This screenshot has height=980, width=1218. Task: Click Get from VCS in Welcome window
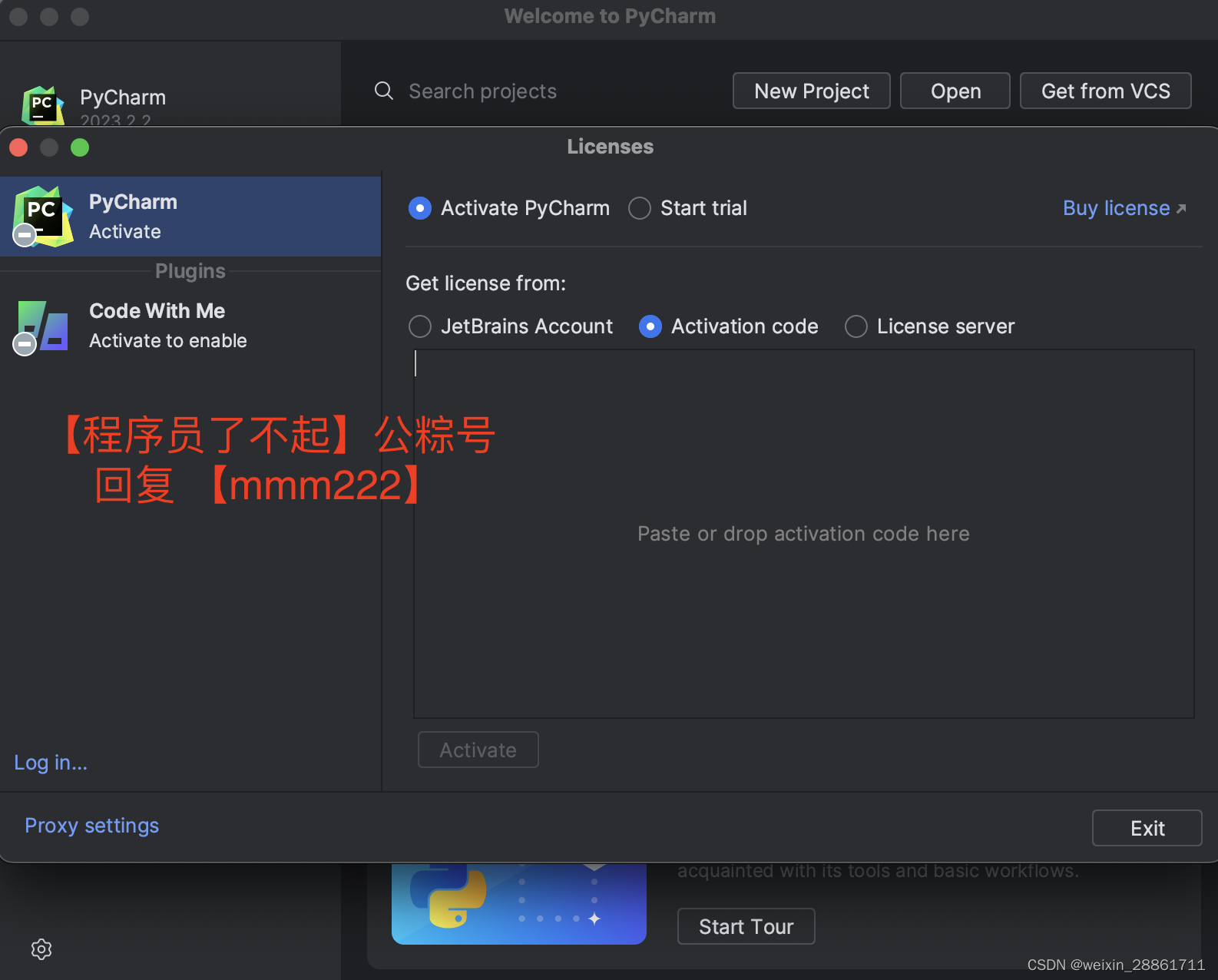coord(1106,91)
